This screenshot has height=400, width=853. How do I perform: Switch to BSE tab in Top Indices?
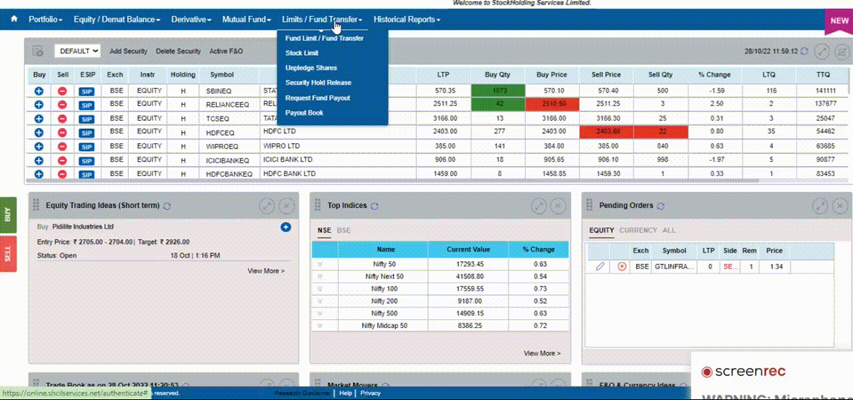343,230
